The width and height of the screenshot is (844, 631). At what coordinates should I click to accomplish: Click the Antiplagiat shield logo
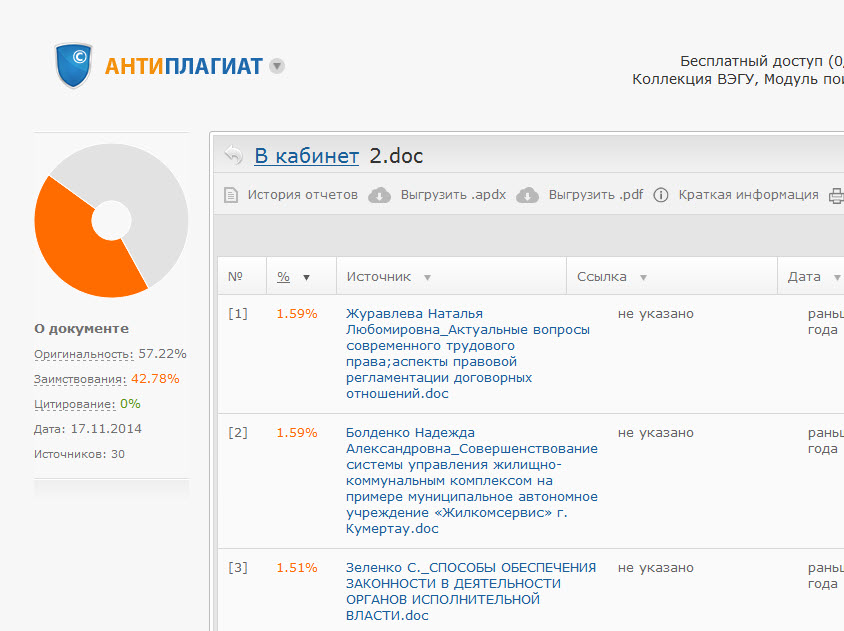coord(74,65)
